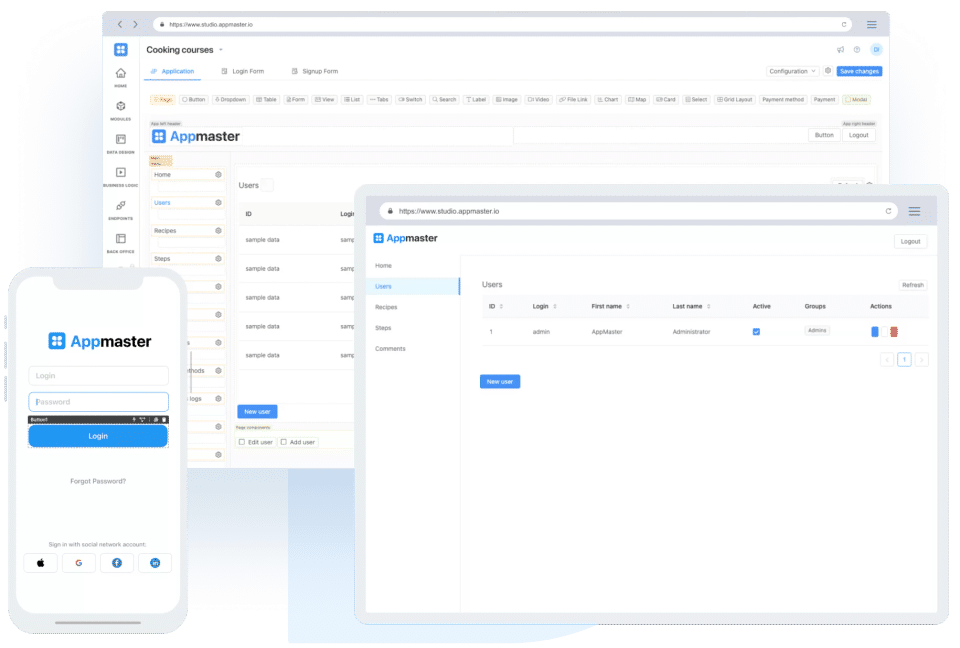The height and width of the screenshot is (648, 960).
Task: Sort the table by First name column
Action: click(x=628, y=306)
